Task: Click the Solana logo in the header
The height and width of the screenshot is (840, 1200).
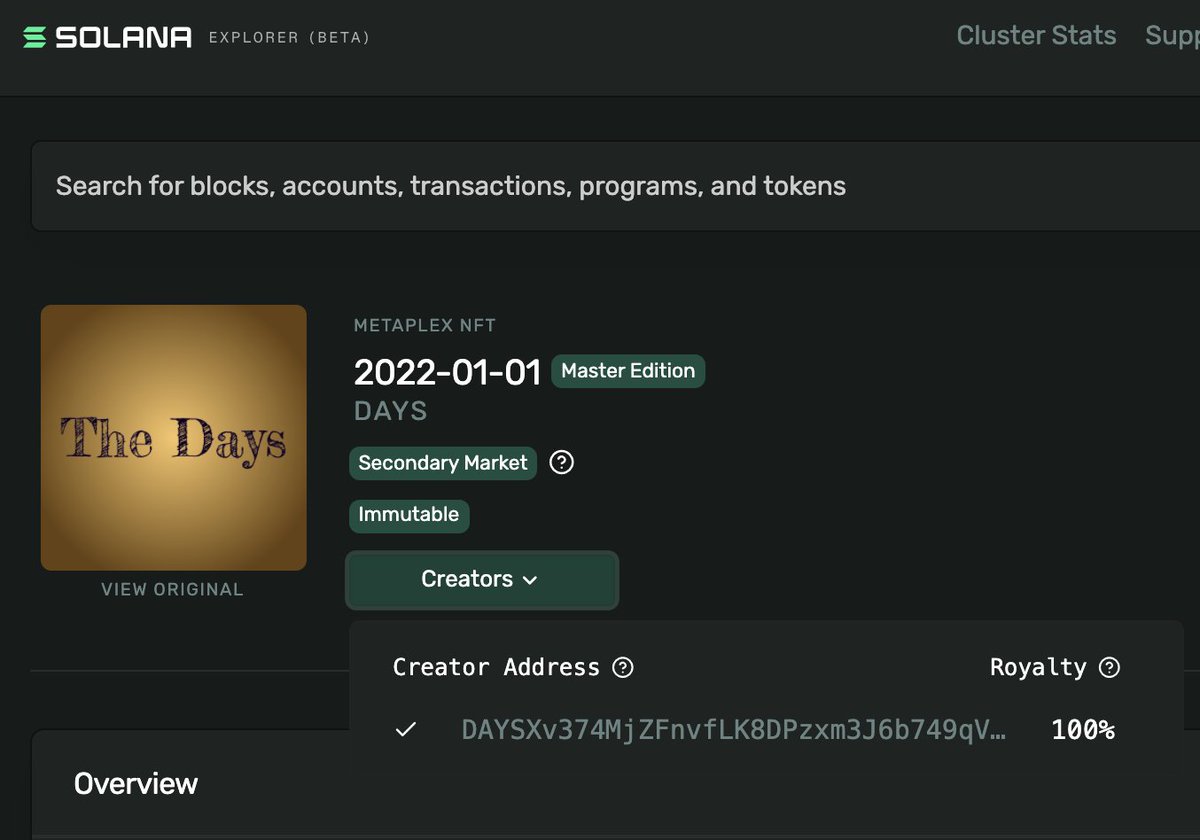Action: (x=107, y=38)
